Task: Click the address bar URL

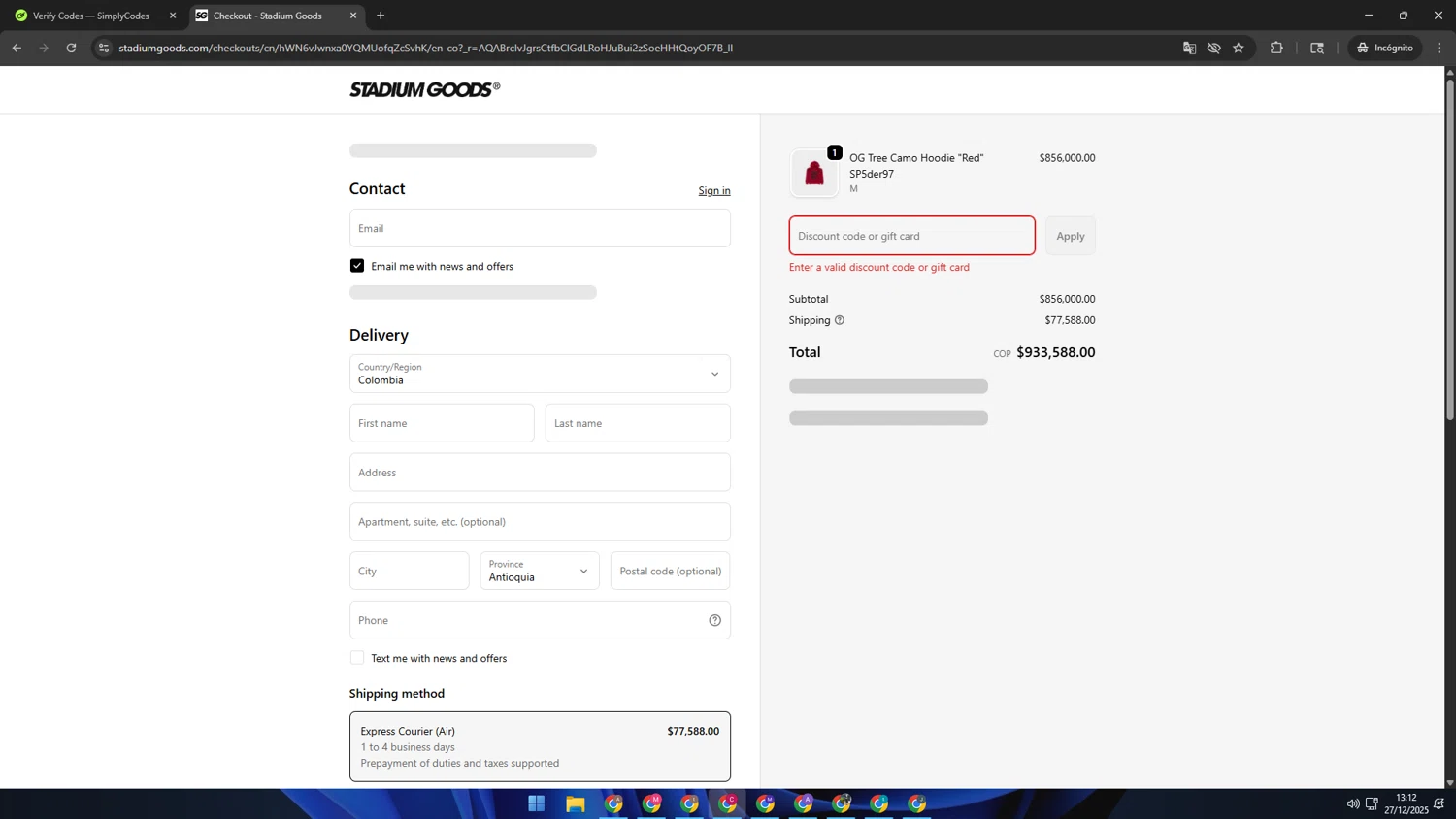Action: tap(425, 48)
